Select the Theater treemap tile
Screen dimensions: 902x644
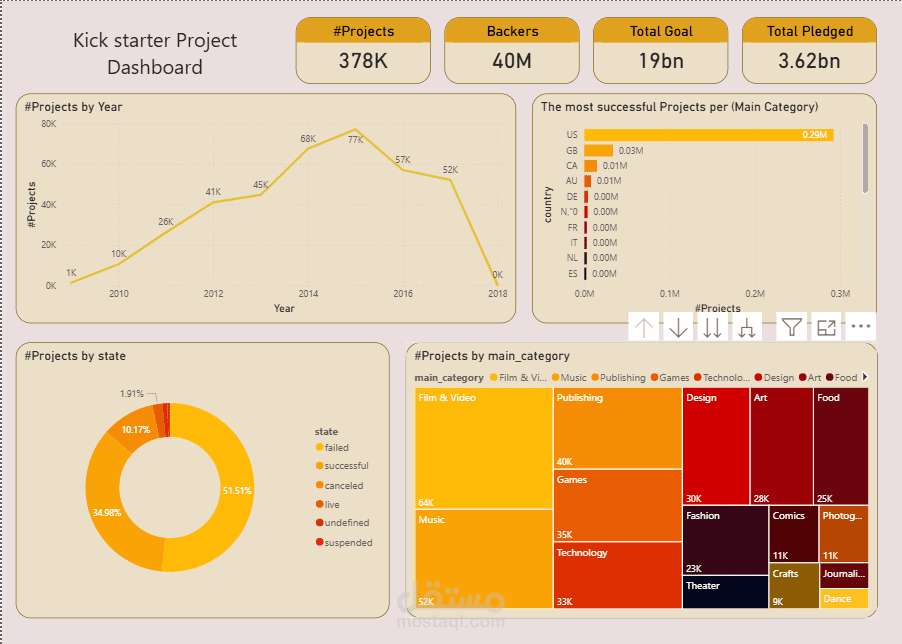click(x=725, y=592)
